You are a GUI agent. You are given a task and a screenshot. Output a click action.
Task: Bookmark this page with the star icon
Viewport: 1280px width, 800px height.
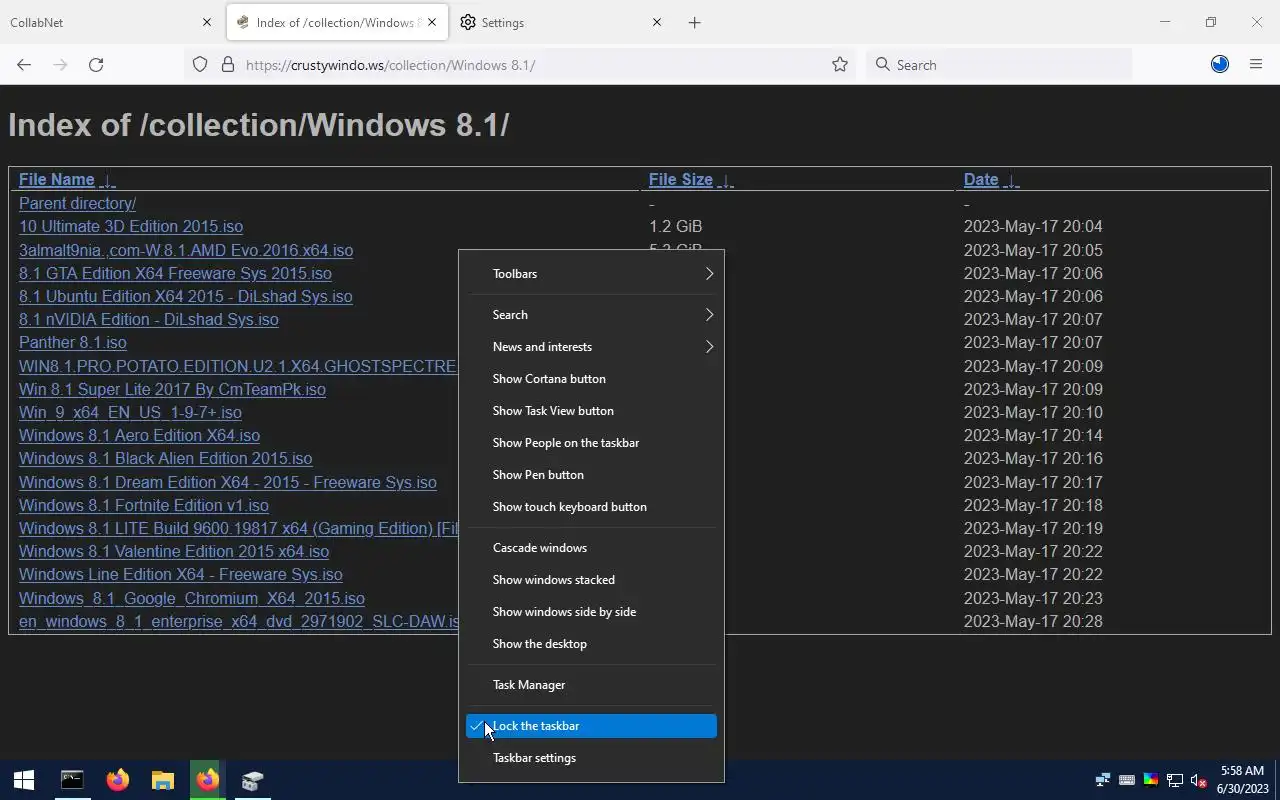pos(840,64)
